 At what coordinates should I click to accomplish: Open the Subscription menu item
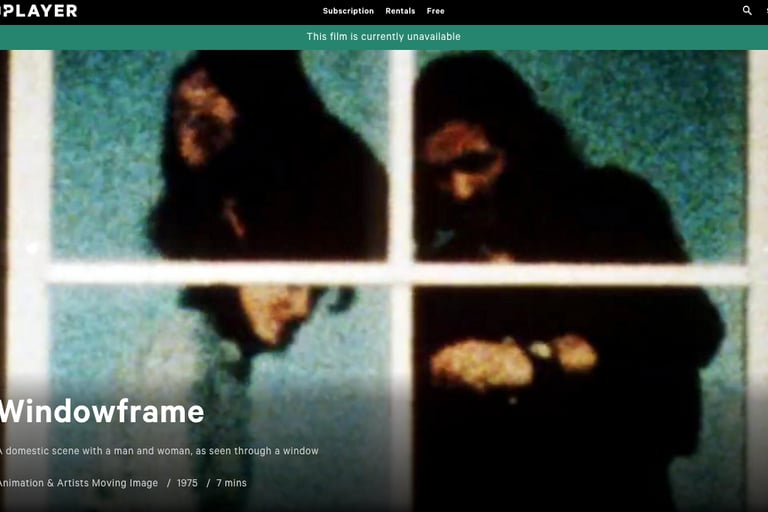(x=348, y=11)
